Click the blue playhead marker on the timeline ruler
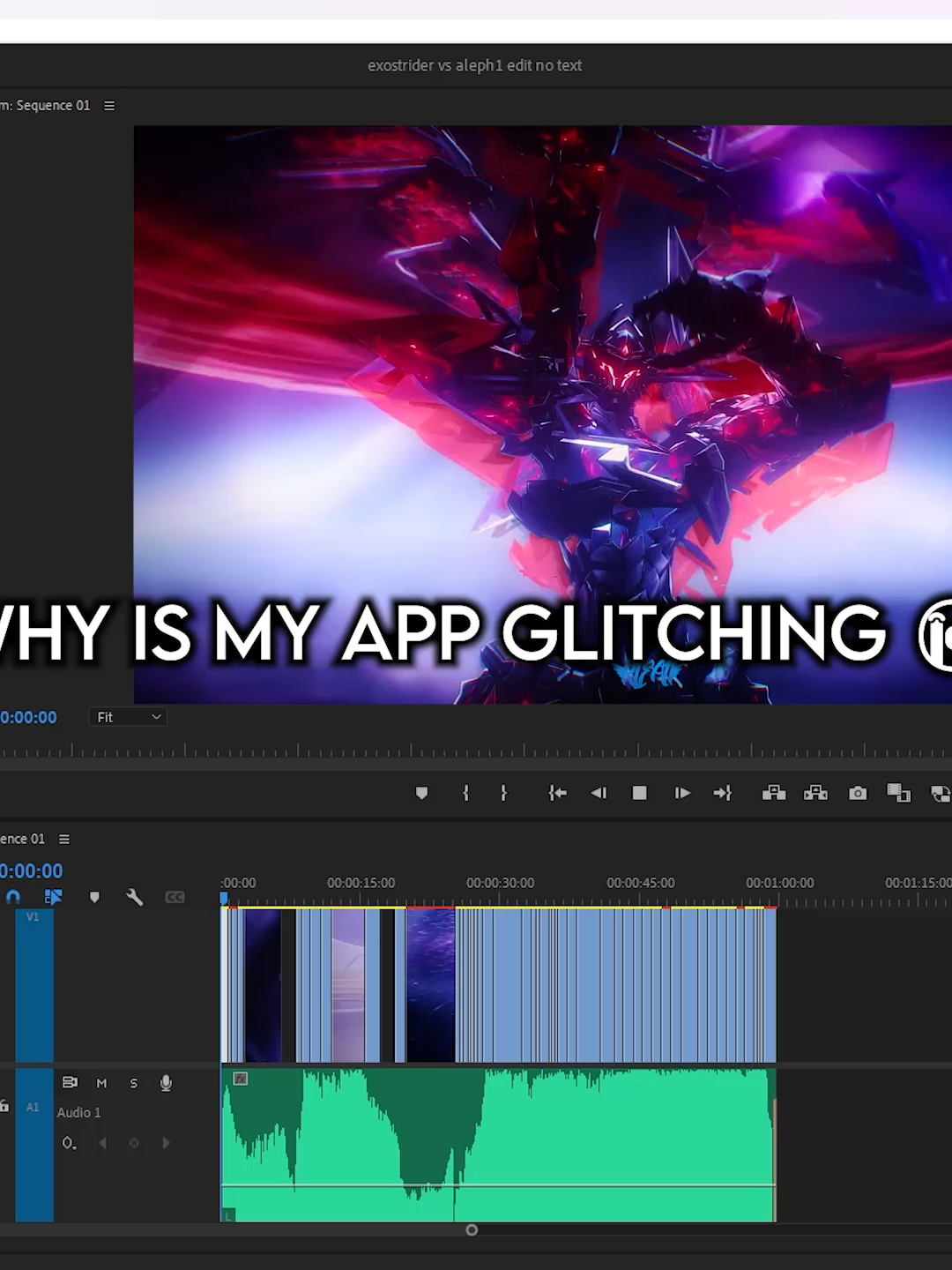Image resolution: width=952 pixels, height=1270 pixels. point(224,898)
